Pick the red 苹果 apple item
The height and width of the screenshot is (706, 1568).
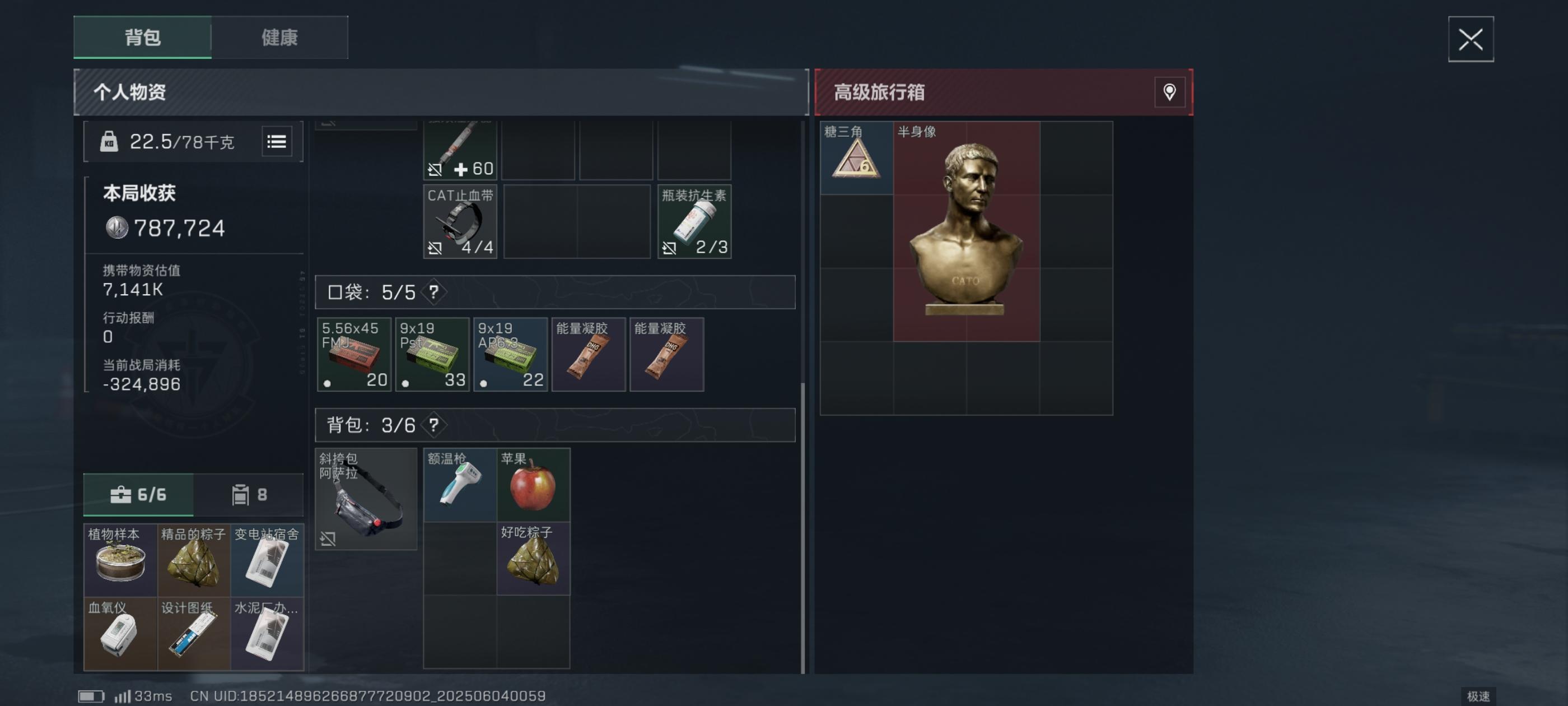point(533,485)
